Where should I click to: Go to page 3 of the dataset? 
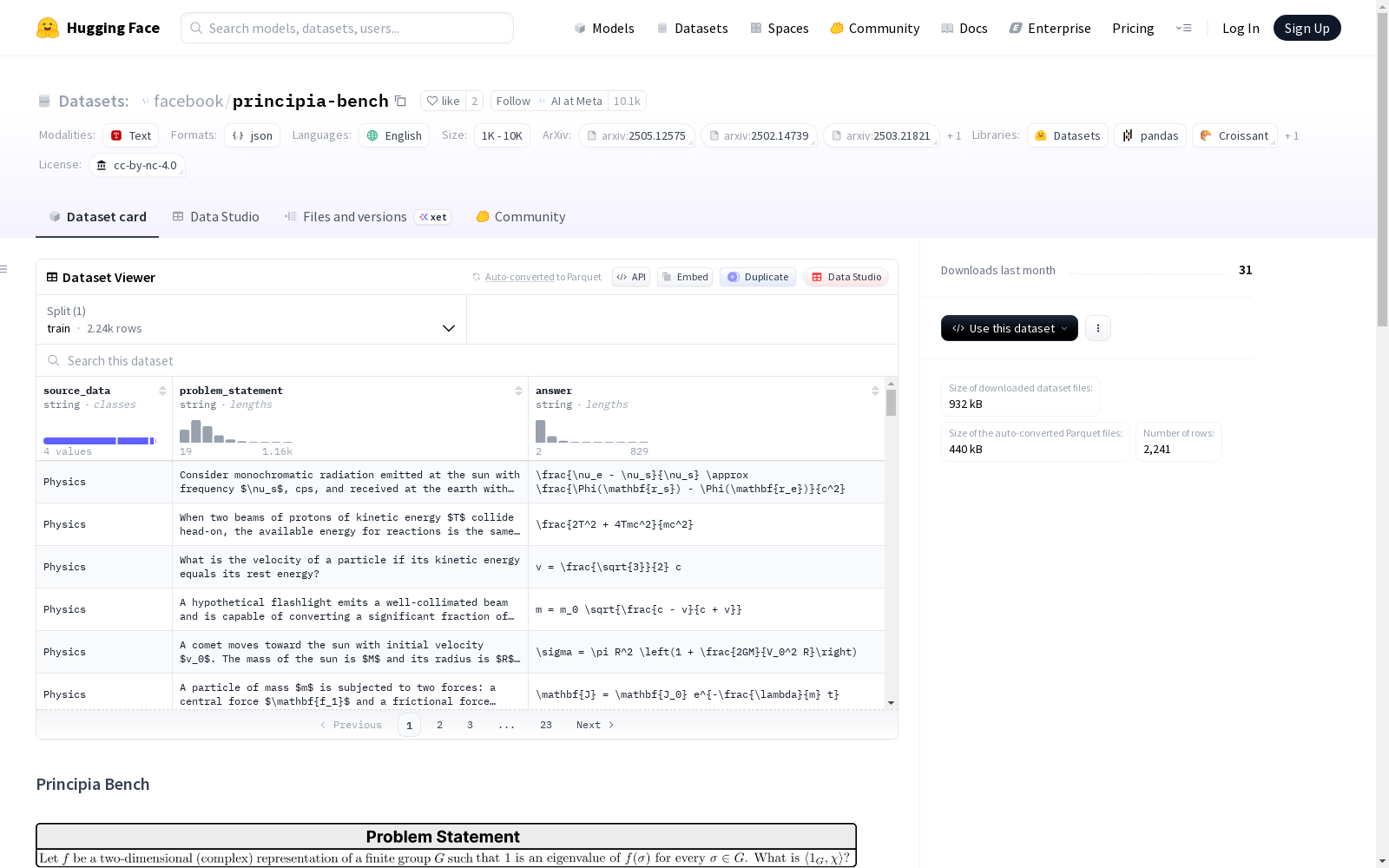pyautogui.click(x=470, y=725)
